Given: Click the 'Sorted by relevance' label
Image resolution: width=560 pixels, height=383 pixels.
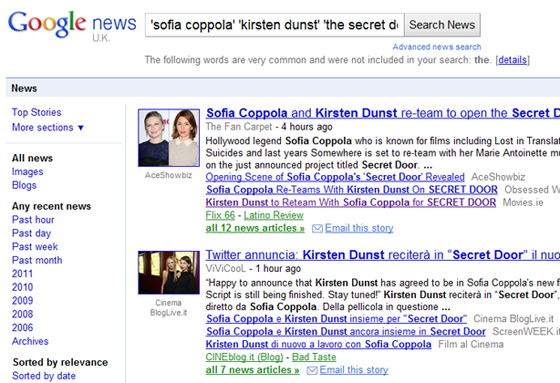Looking at the screenshot, I should pos(60,362).
